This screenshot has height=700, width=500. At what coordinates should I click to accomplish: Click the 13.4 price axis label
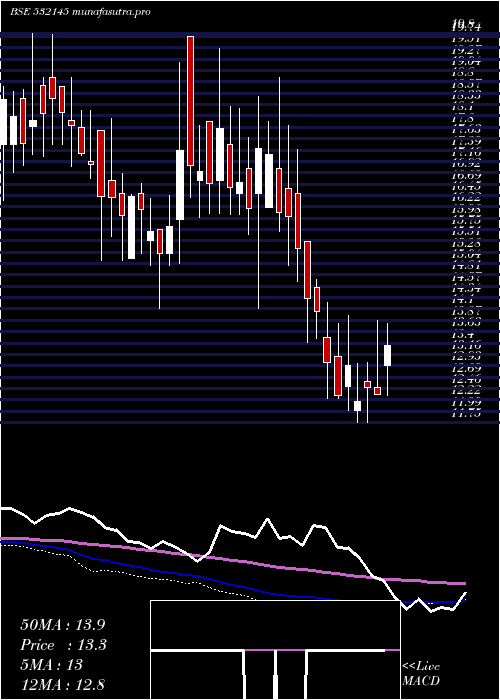462,335
